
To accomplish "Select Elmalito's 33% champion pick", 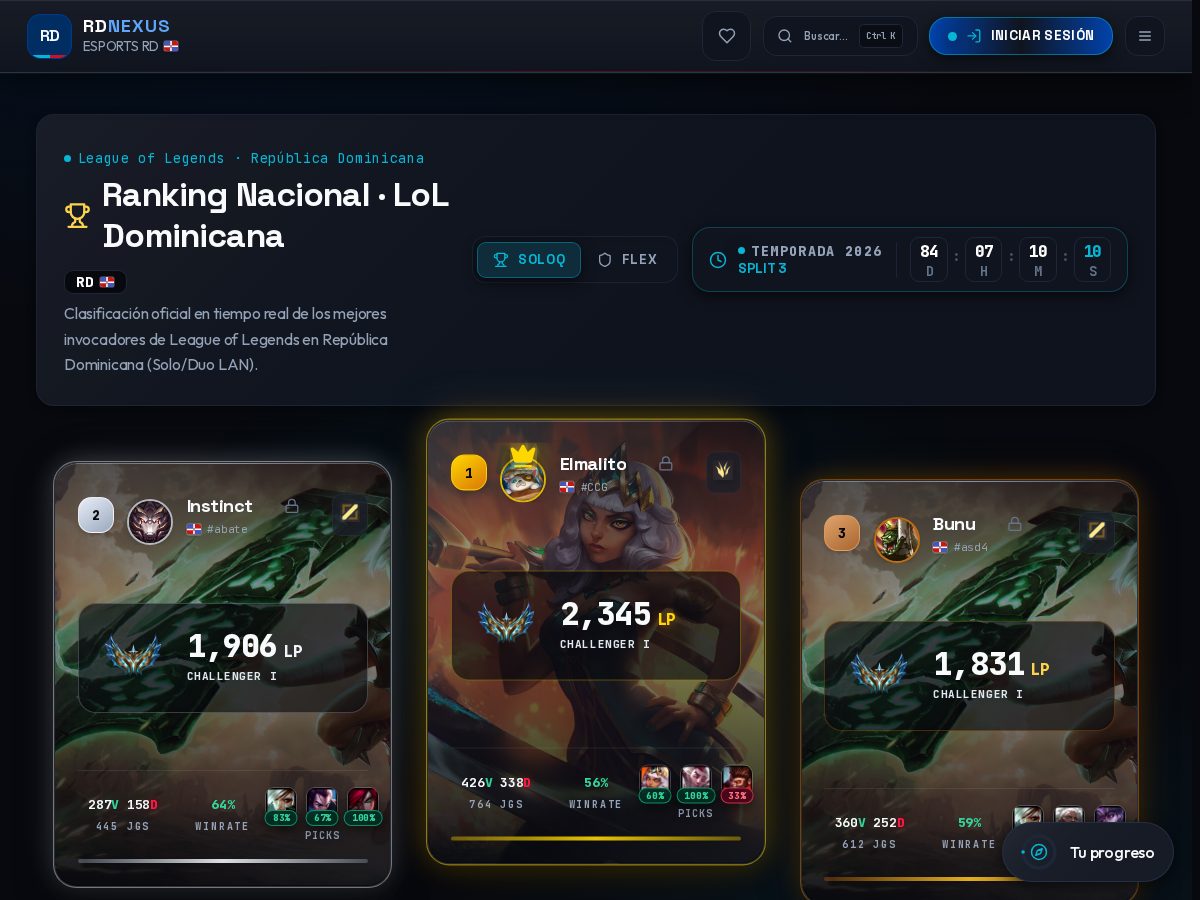I will pos(737,785).
